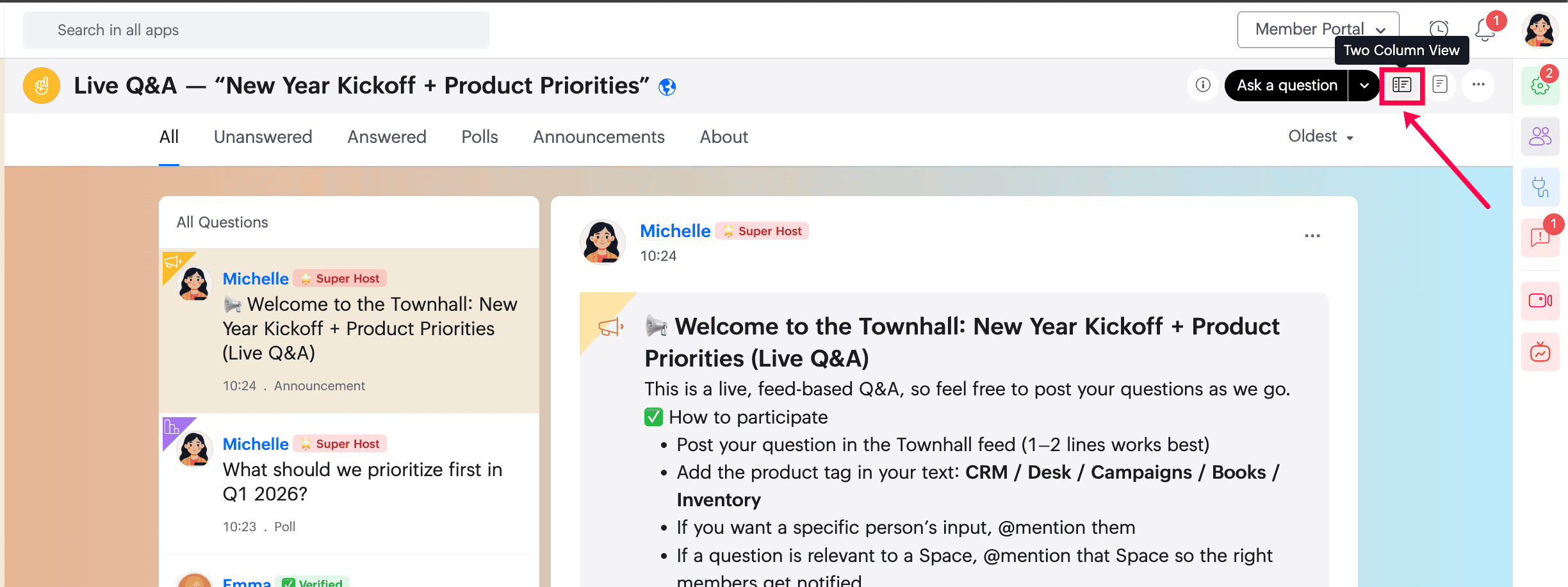1568x587 pixels.
Task: Open the members sidebar icon
Action: tap(1540, 136)
